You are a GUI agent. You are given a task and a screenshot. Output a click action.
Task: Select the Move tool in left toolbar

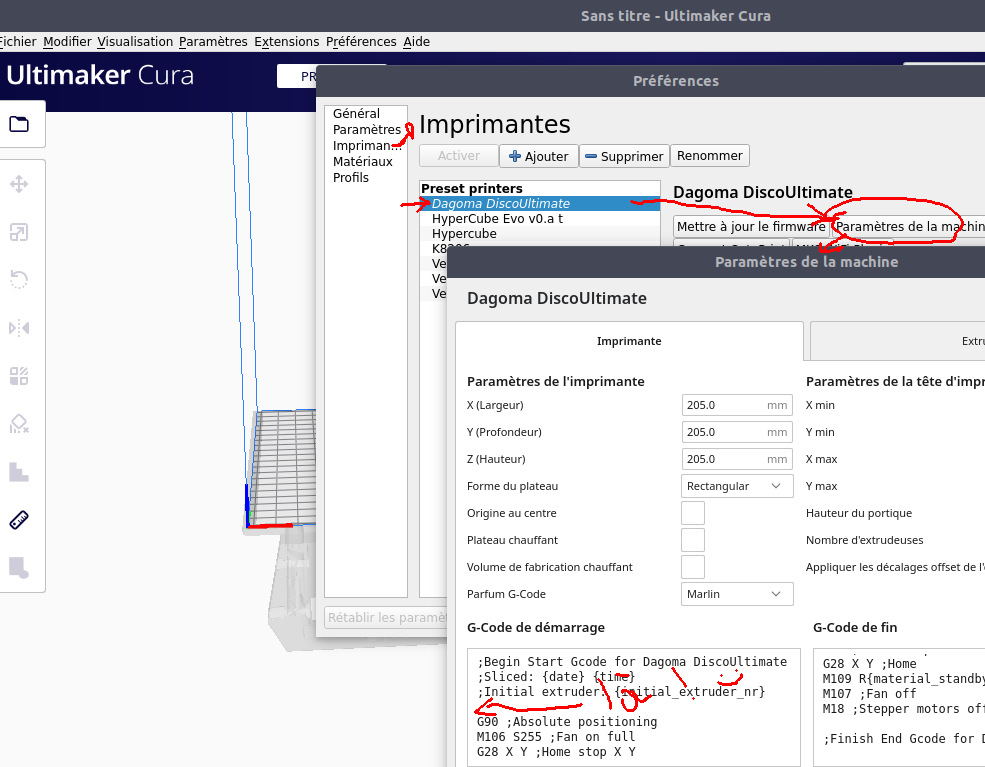(19, 184)
